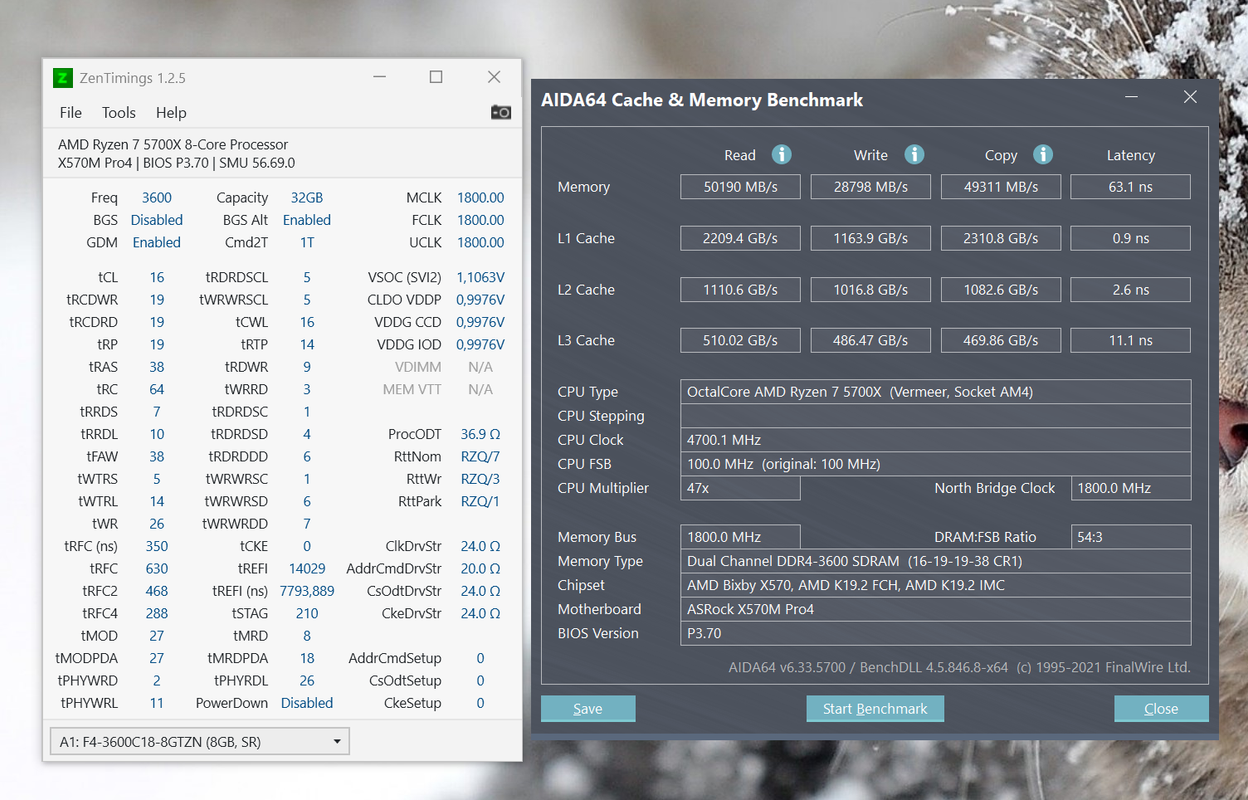Click the Motherboard field ASRock X570M Pro4
The image size is (1248, 800).
click(x=935, y=609)
